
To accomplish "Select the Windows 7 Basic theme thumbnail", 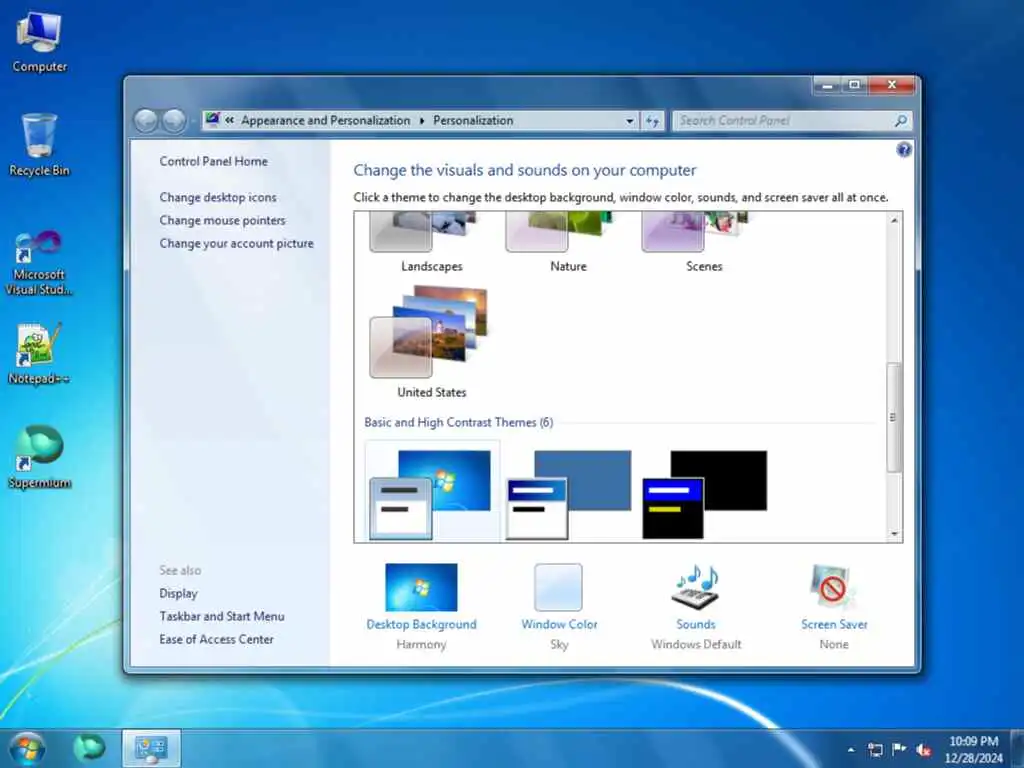I will [x=431, y=493].
